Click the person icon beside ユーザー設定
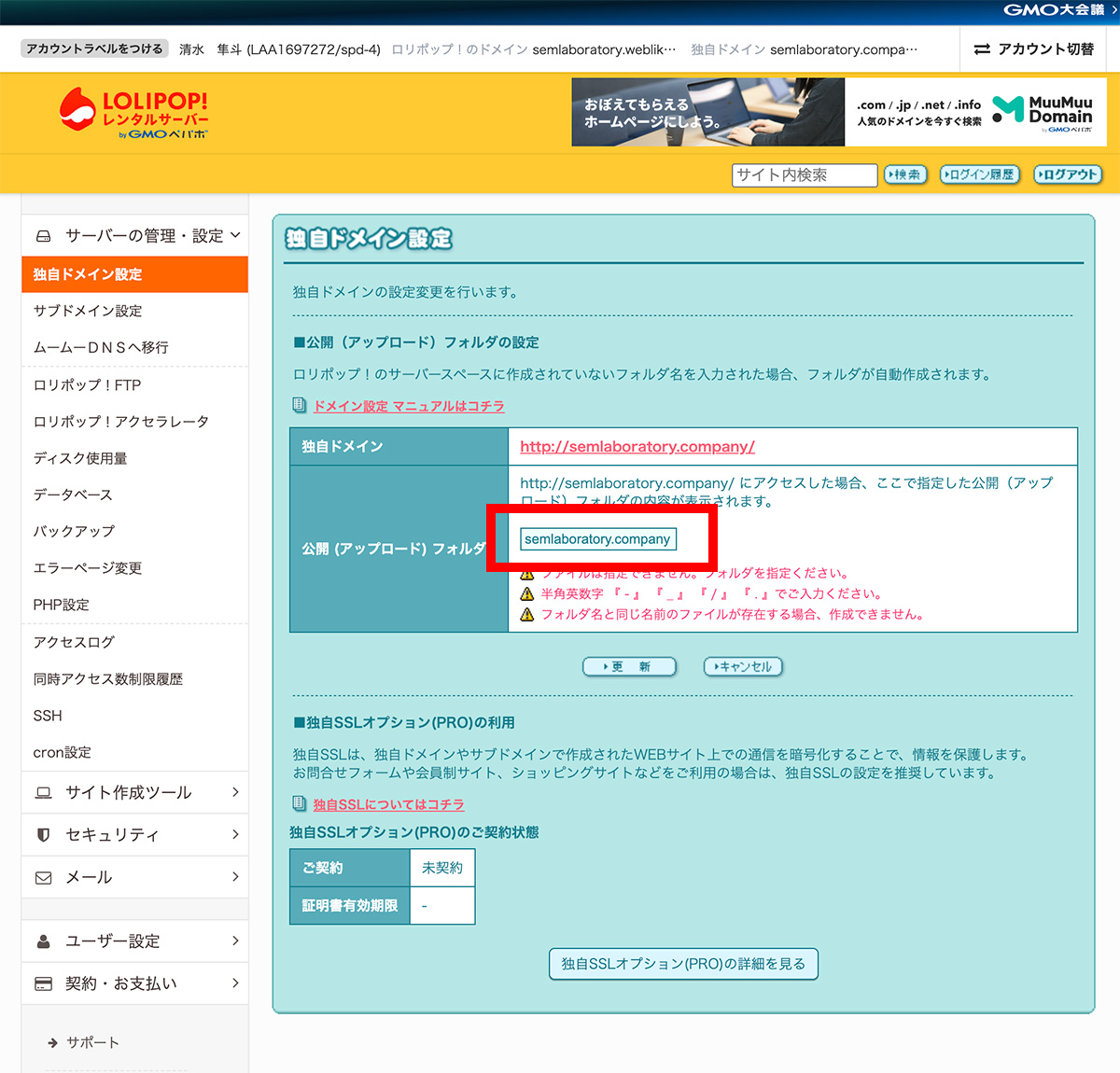This screenshot has height=1073, width=1120. [x=43, y=941]
